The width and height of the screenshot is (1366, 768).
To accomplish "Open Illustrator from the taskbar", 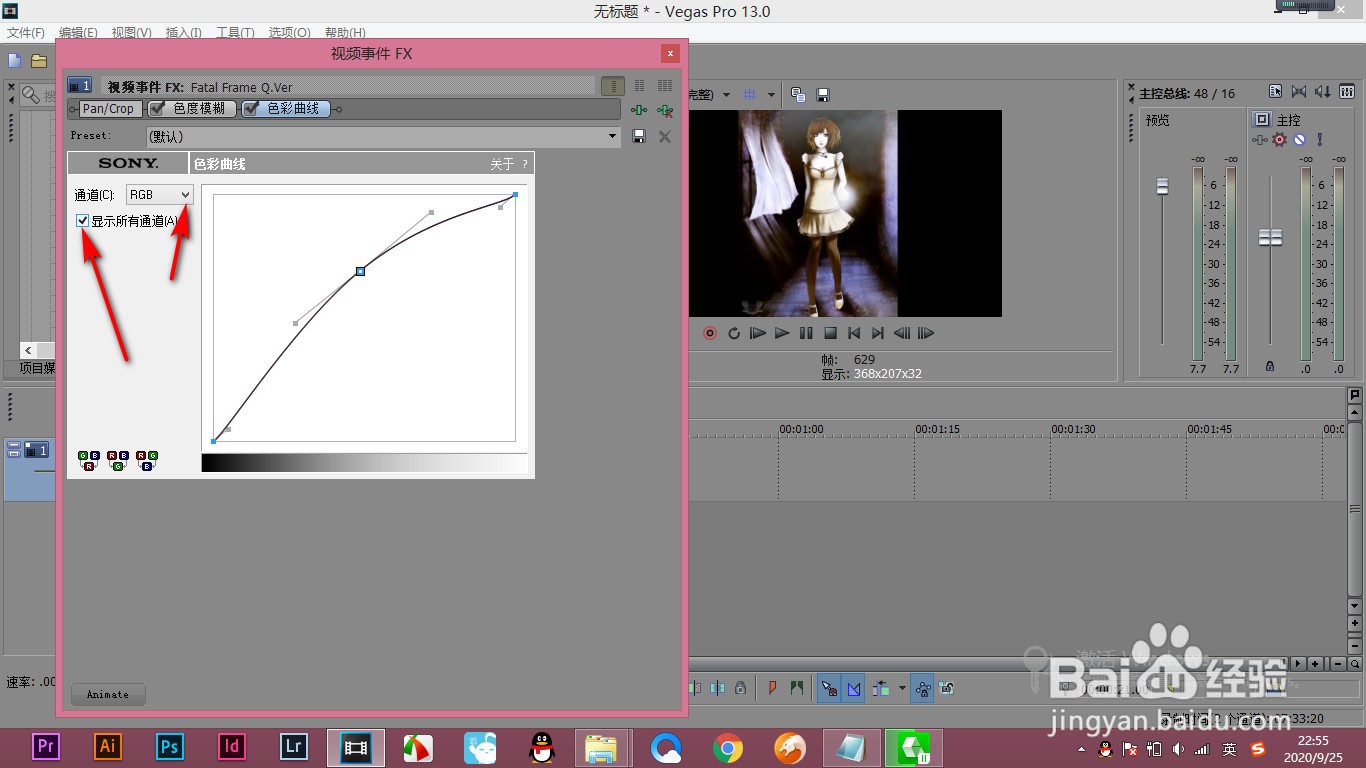I will (108, 746).
